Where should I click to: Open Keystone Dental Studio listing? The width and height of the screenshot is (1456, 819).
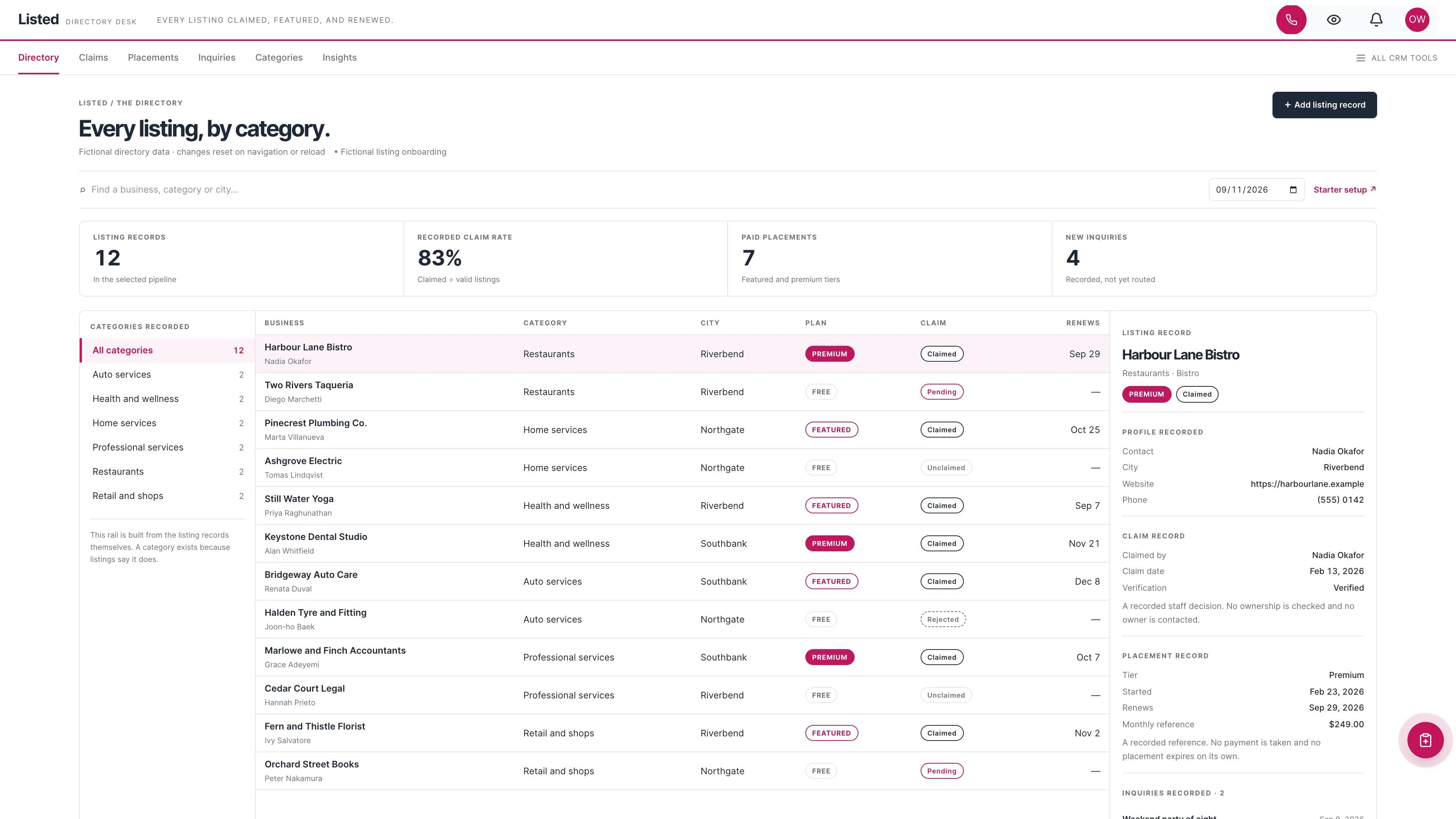pyautogui.click(x=682, y=543)
